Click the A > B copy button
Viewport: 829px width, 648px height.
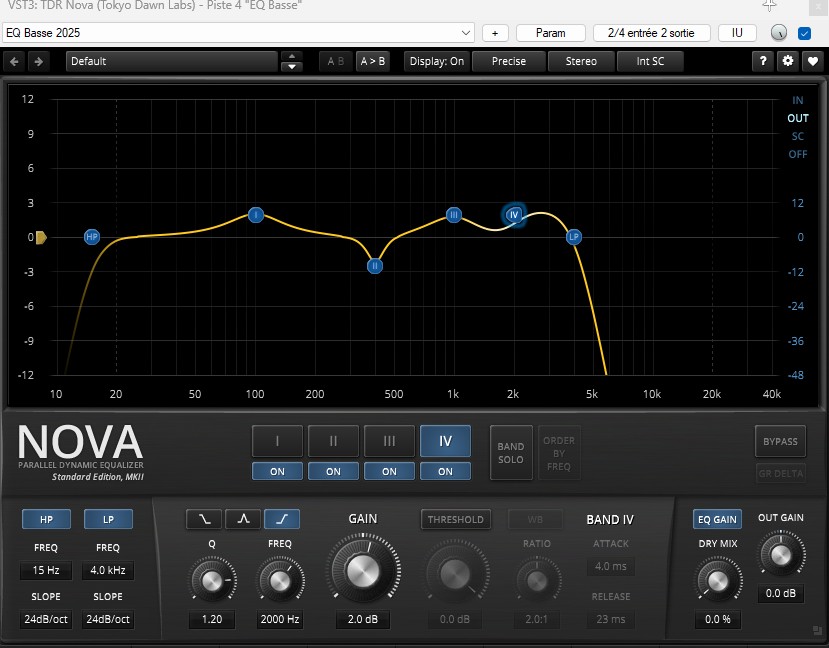coord(373,61)
